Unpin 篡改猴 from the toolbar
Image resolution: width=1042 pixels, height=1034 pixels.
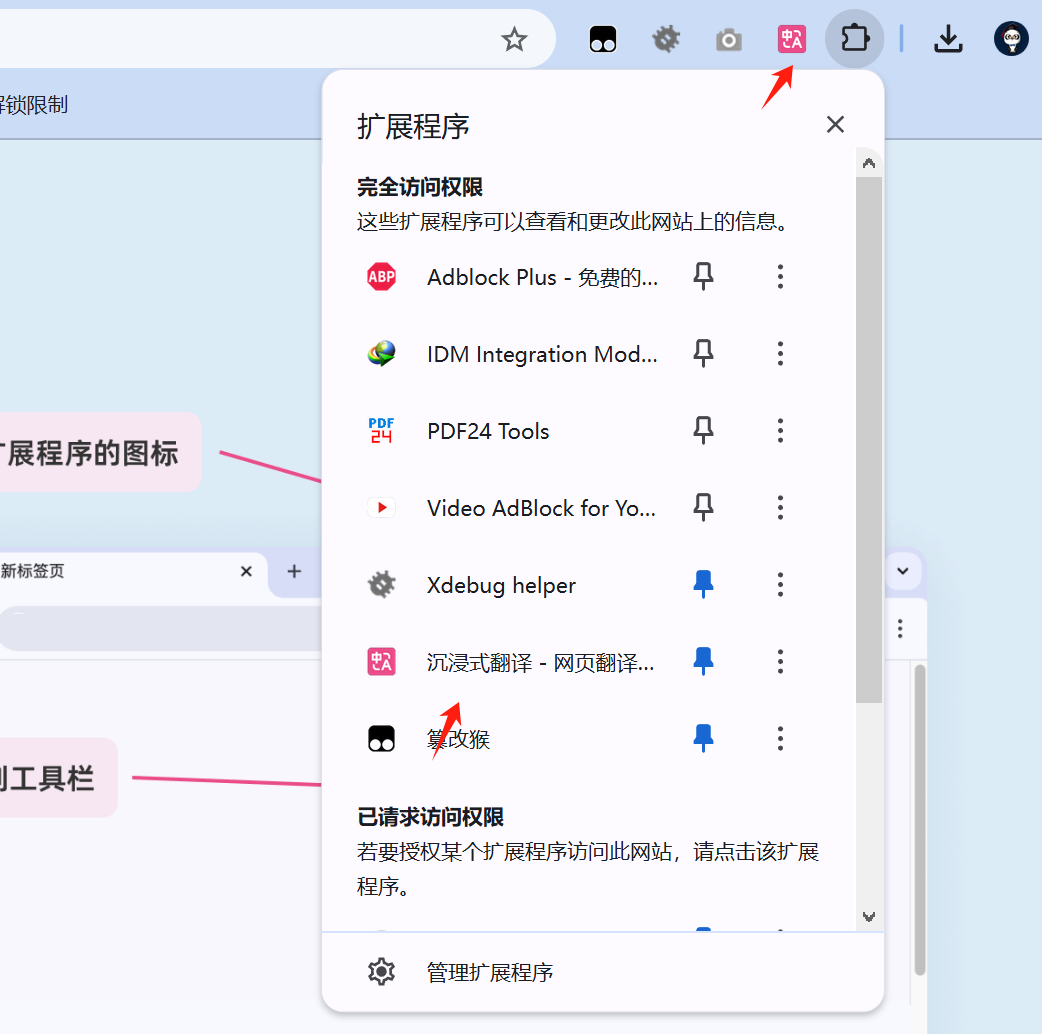[x=703, y=738]
